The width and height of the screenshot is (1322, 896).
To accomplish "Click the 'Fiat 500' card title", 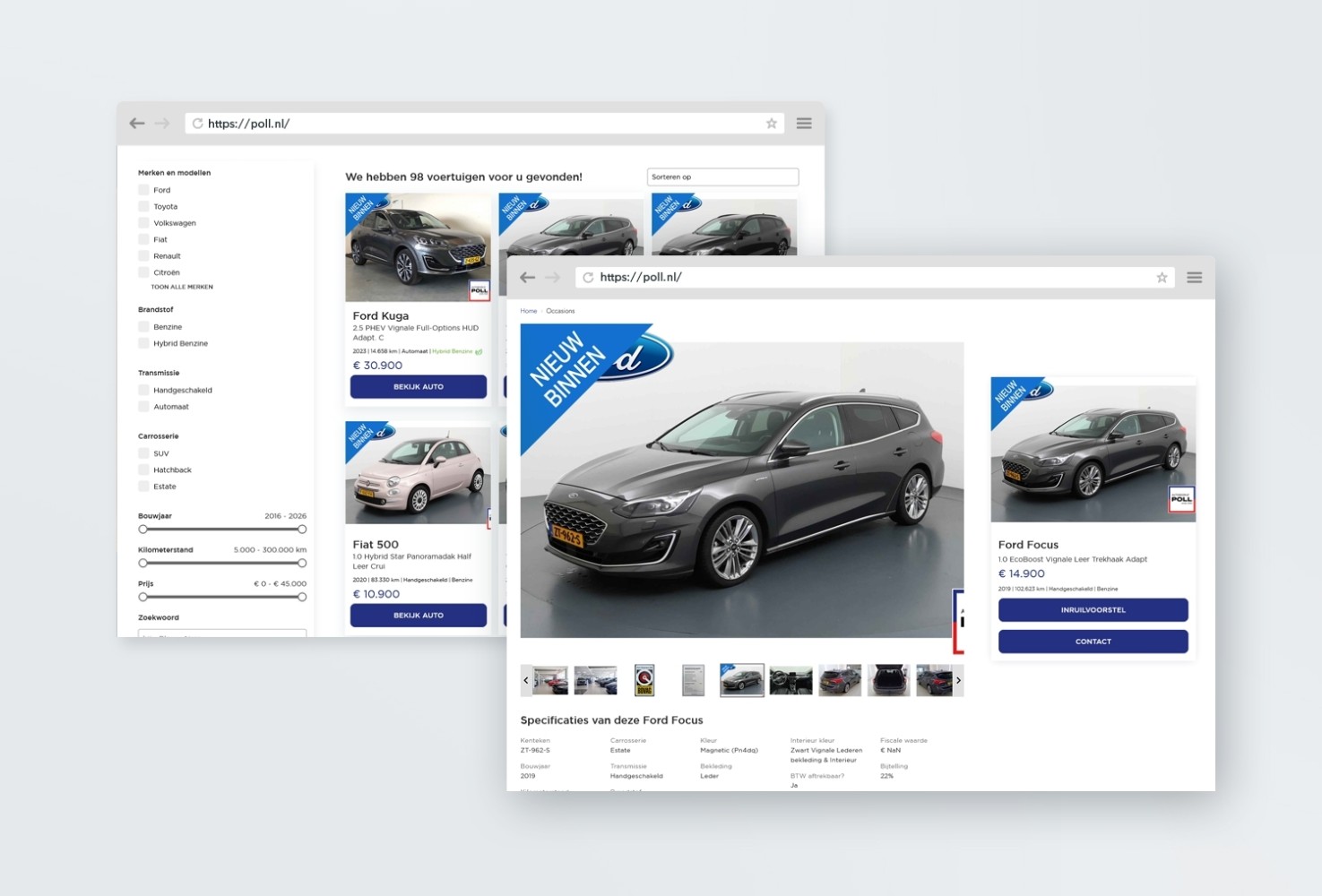I will click(x=376, y=545).
